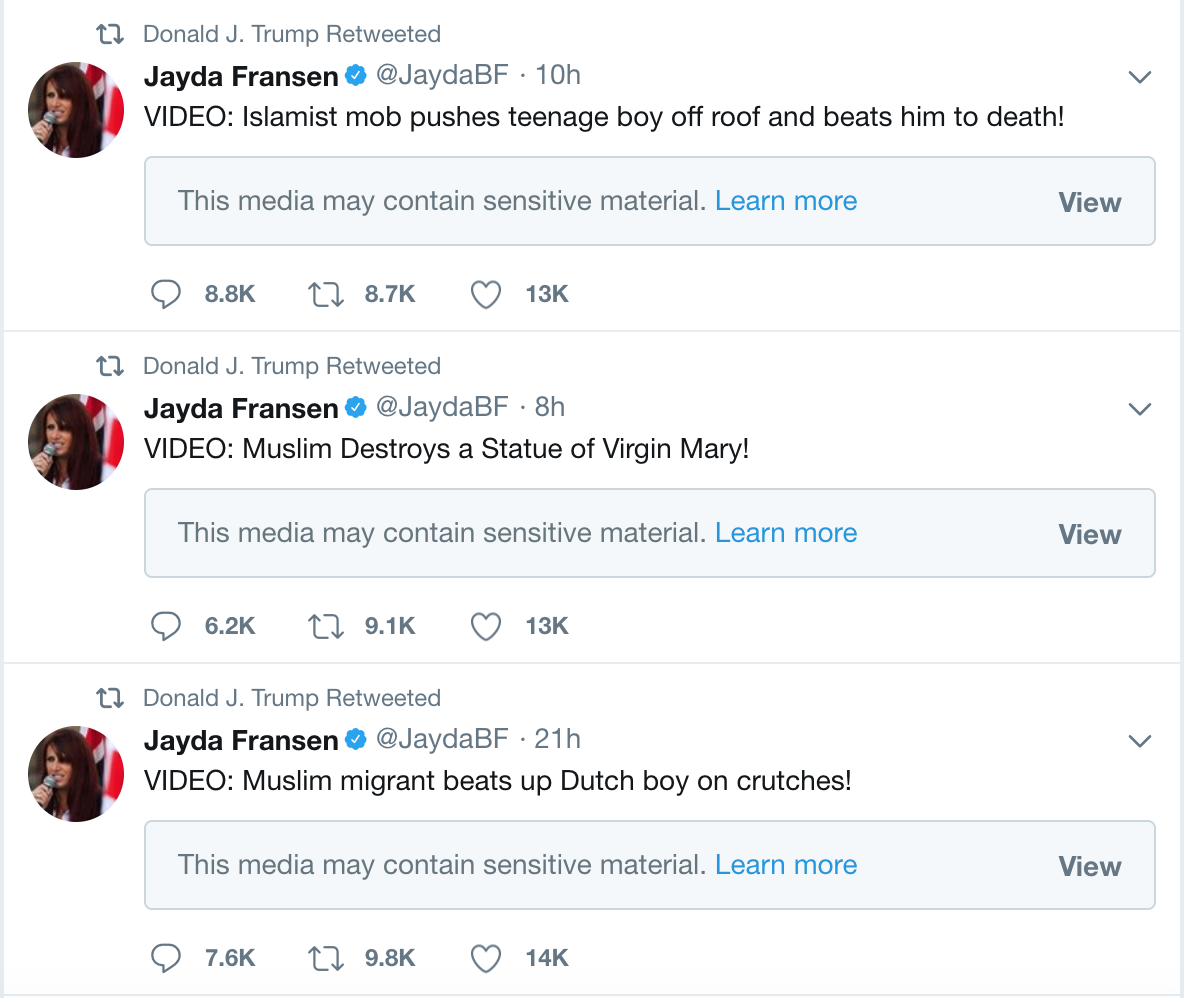Retweet the Virgin Mary statue tweet
1184x998 pixels.
pos(326,626)
